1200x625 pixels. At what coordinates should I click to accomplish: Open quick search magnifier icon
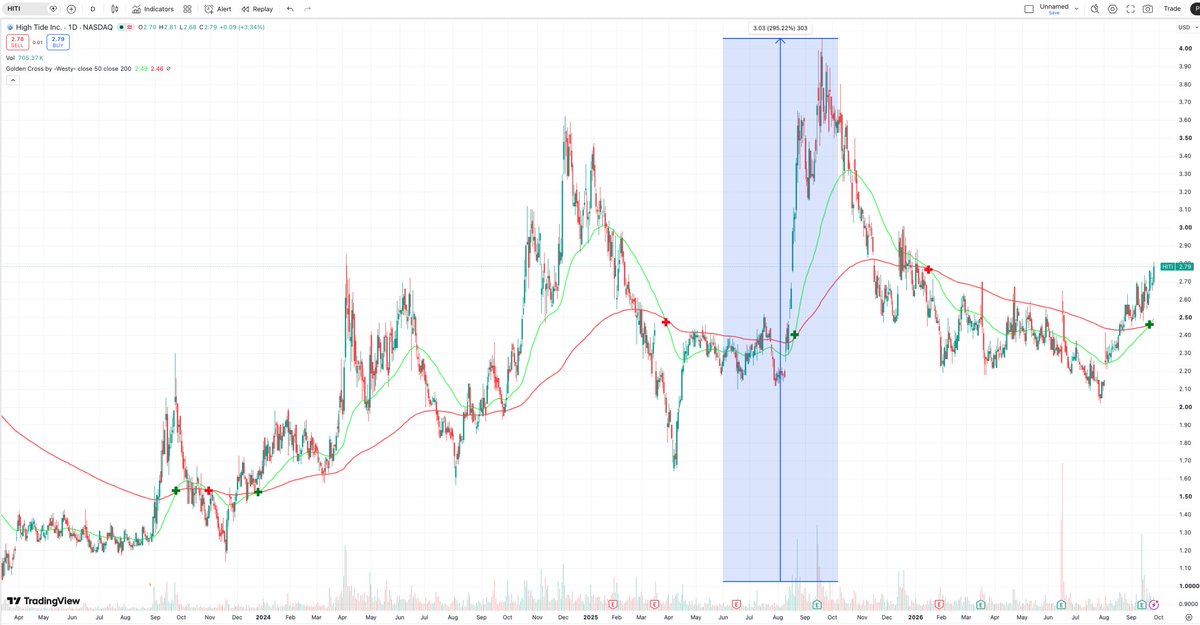(1095, 8)
